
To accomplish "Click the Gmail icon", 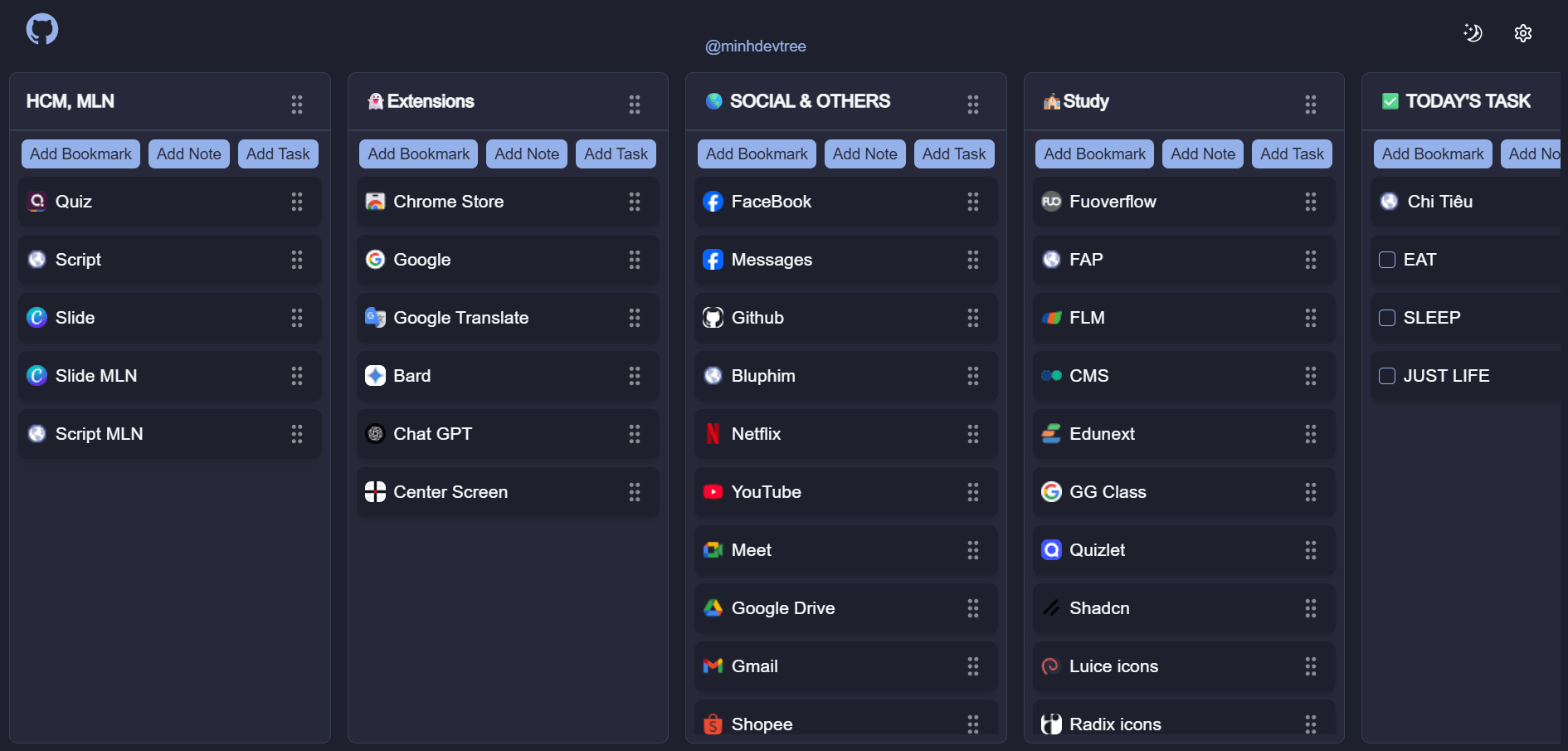I will click(713, 666).
